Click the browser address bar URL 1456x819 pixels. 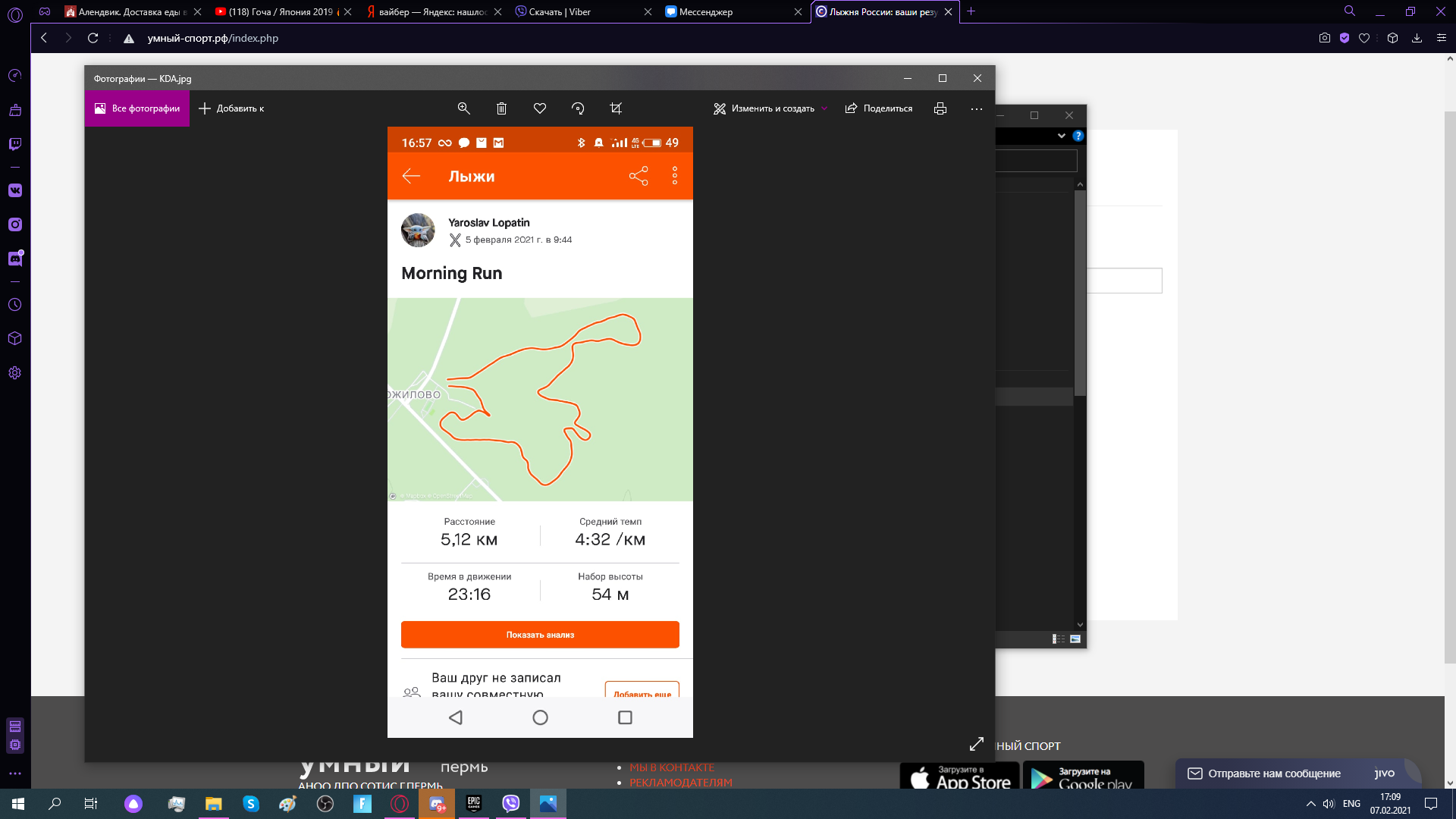pyautogui.click(x=213, y=38)
